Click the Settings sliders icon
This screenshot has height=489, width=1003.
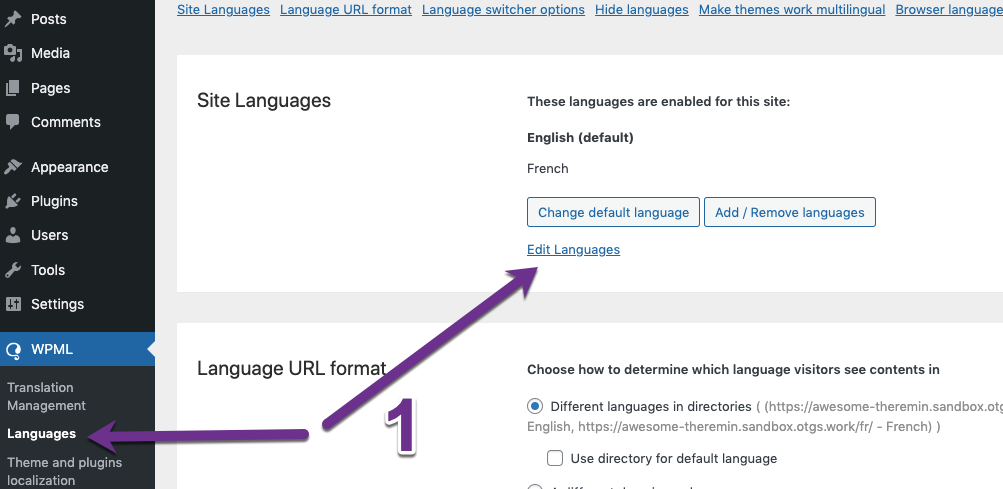[x=13, y=304]
